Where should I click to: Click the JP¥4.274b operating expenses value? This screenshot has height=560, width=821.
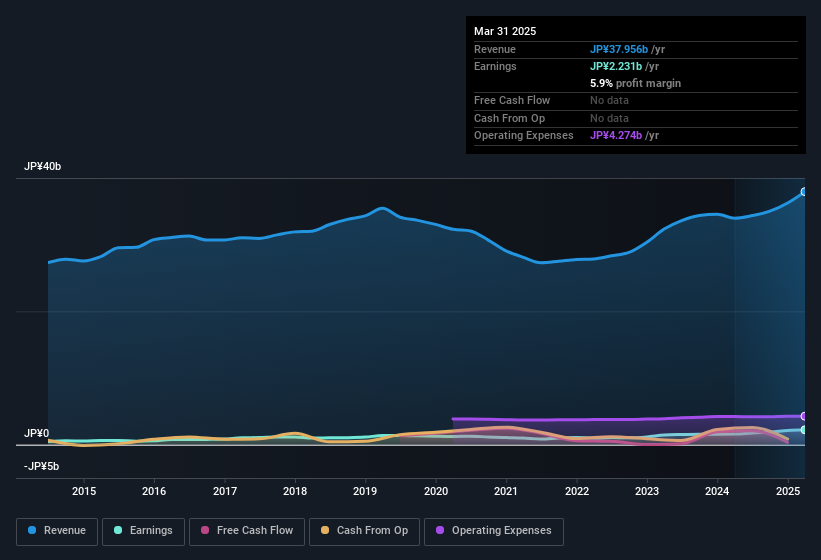click(616, 136)
